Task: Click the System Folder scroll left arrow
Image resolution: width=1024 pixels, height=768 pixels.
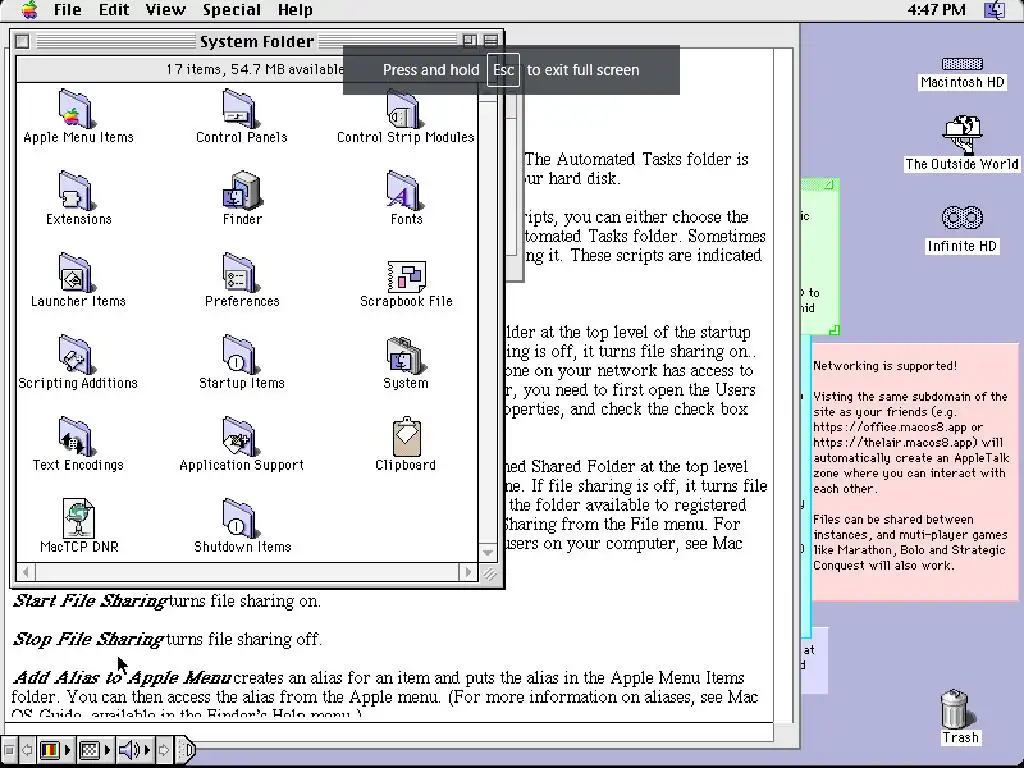Action: pos(25,572)
